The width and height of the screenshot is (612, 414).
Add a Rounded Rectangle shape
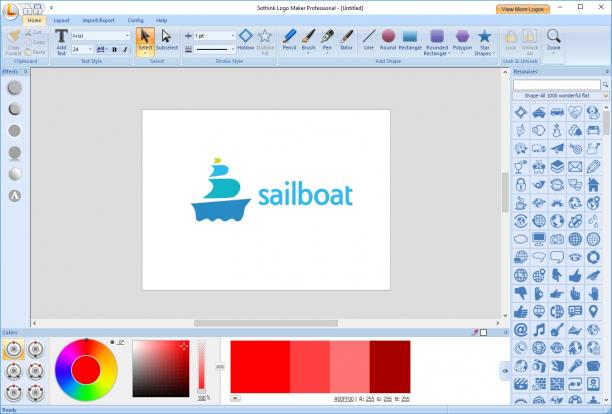tap(437, 42)
